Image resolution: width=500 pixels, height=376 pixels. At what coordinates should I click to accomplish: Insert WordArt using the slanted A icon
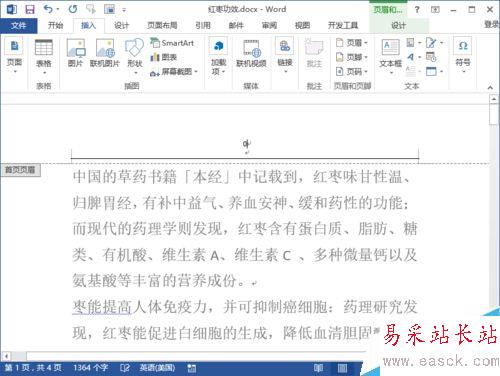click(x=414, y=57)
